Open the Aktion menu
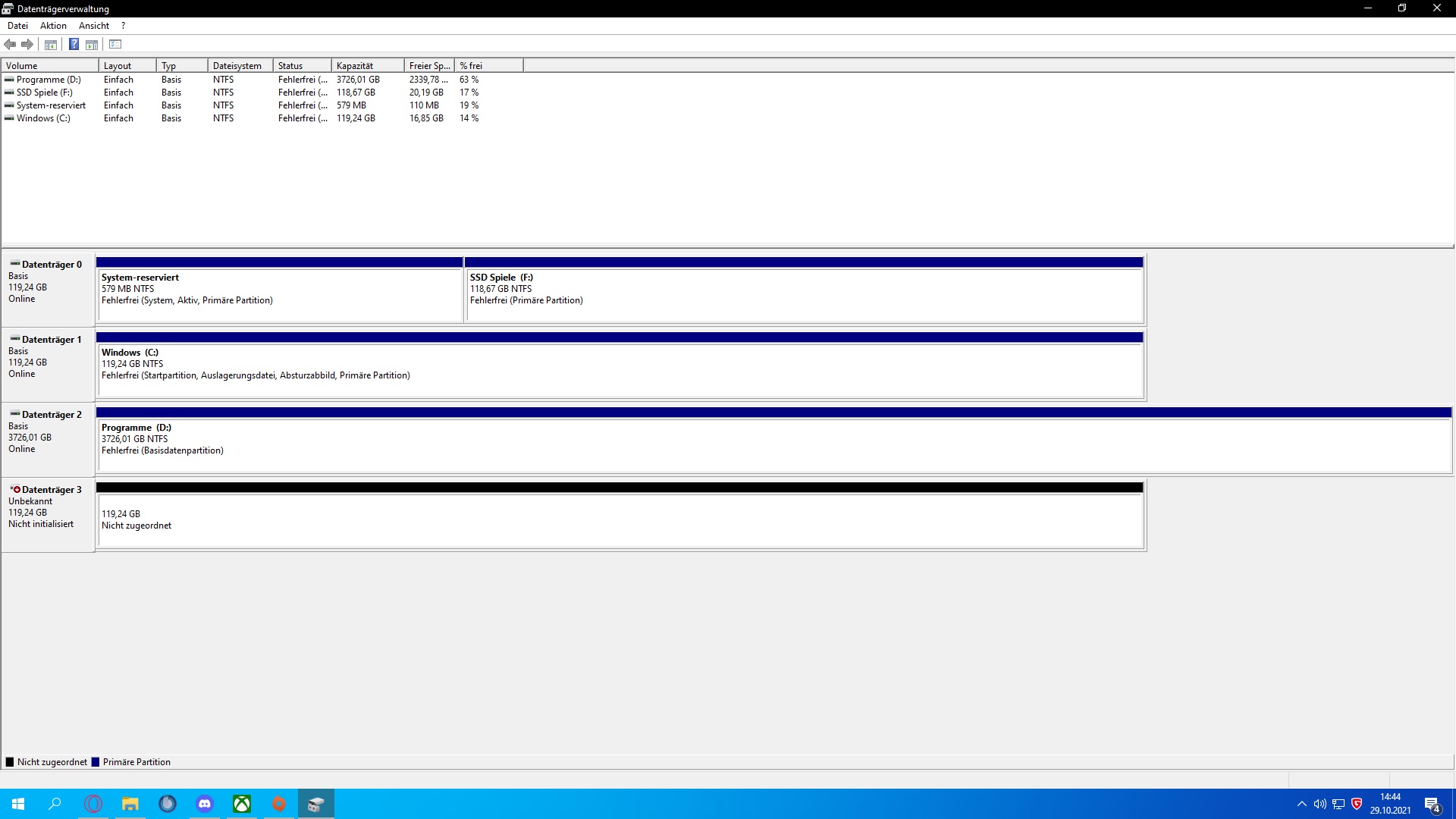 click(53, 26)
